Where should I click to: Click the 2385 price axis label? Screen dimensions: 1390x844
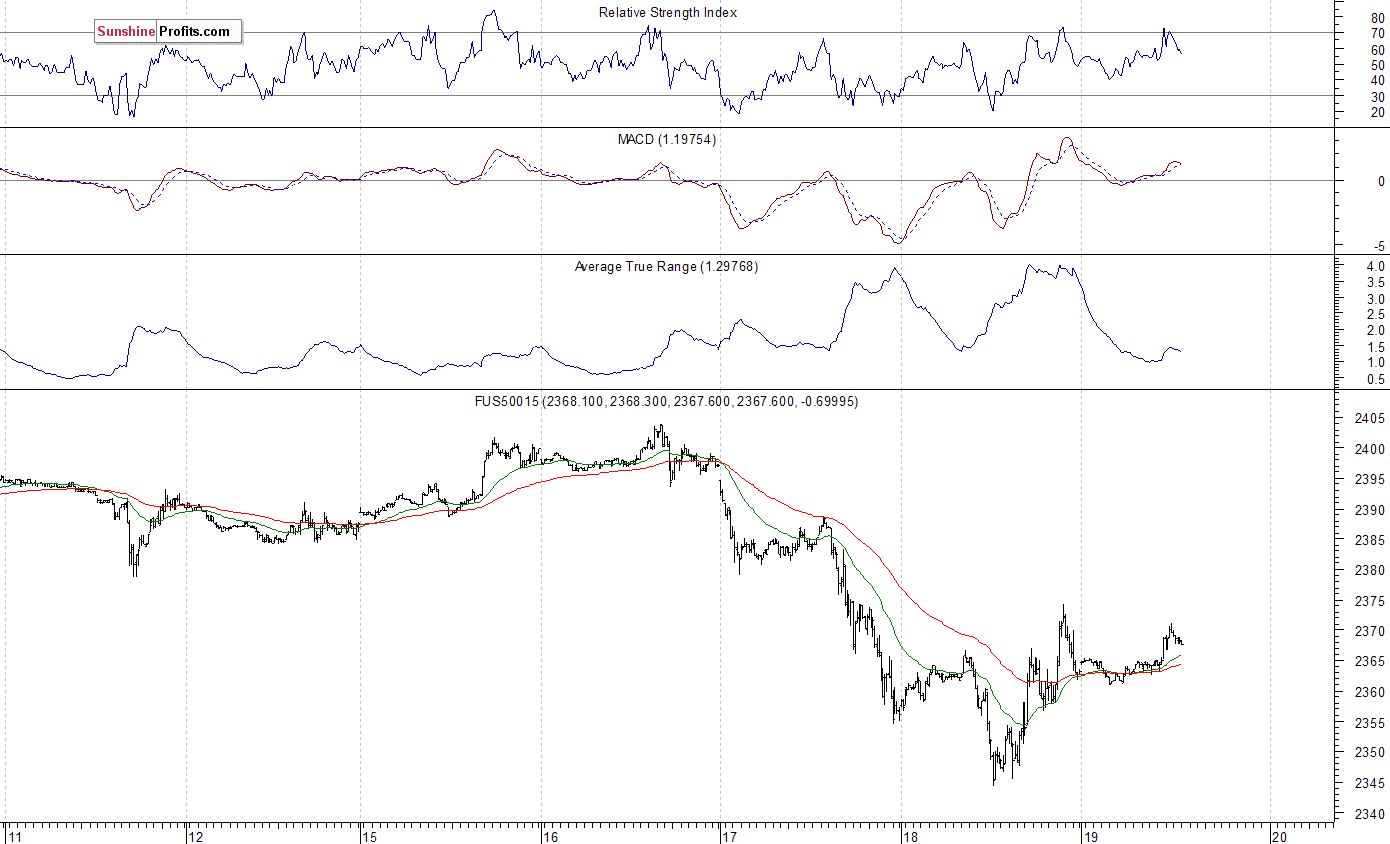pyautogui.click(x=1371, y=540)
